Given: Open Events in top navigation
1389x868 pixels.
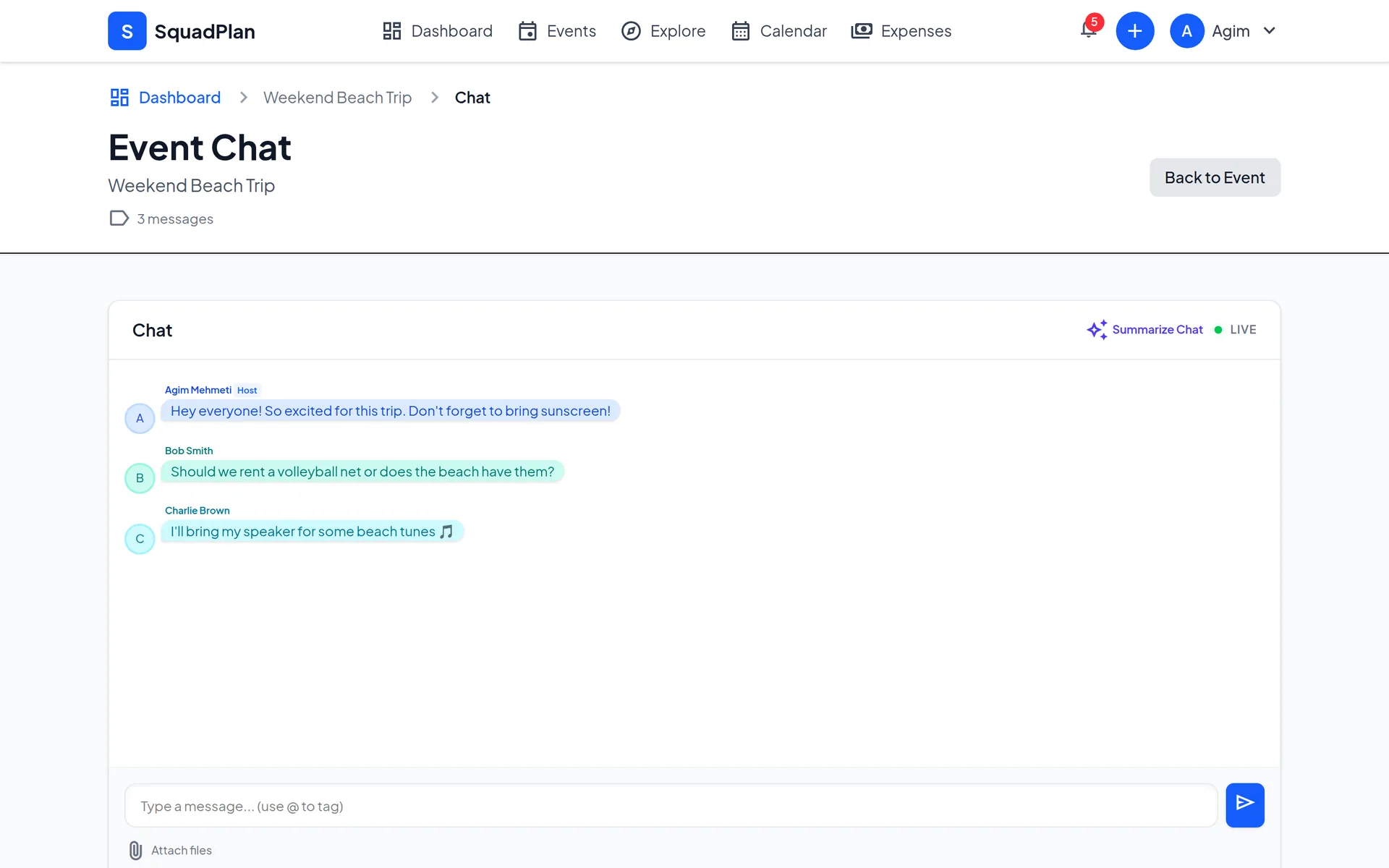Looking at the screenshot, I should pyautogui.click(x=557, y=31).
